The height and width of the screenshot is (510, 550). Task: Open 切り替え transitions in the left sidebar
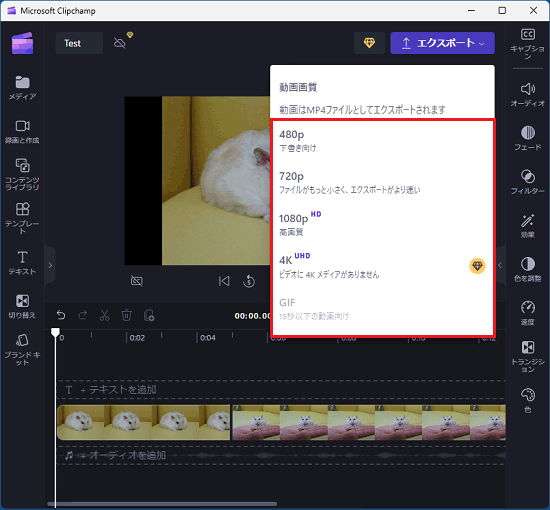click(22, 307)
